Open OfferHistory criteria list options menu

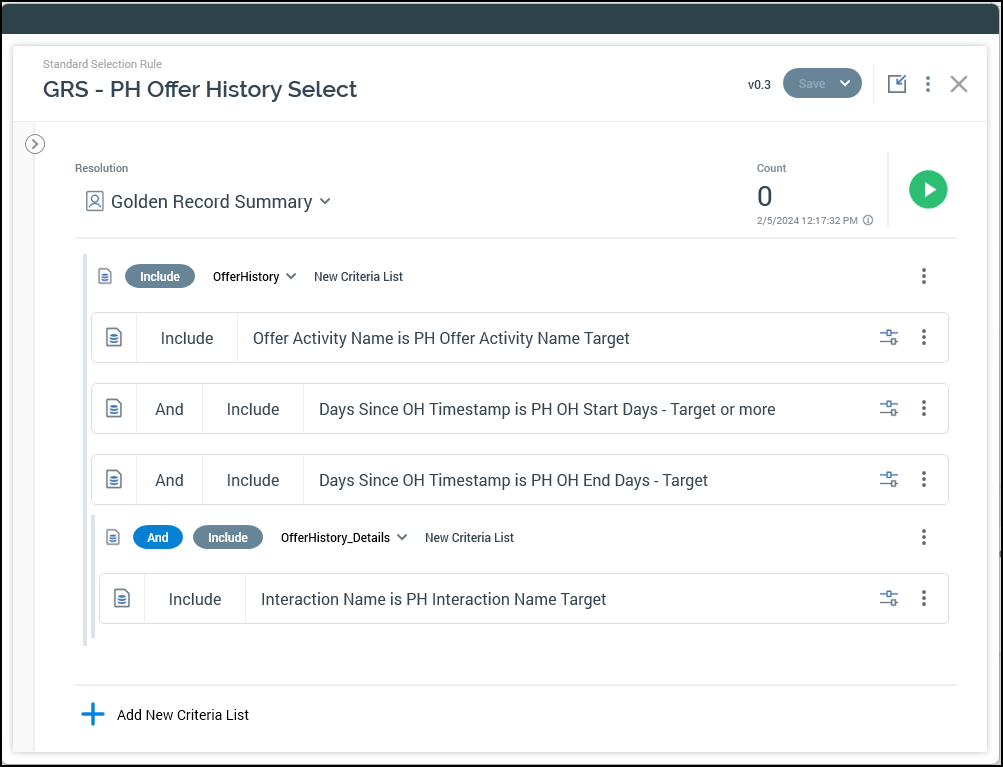[x=924, y=276]
